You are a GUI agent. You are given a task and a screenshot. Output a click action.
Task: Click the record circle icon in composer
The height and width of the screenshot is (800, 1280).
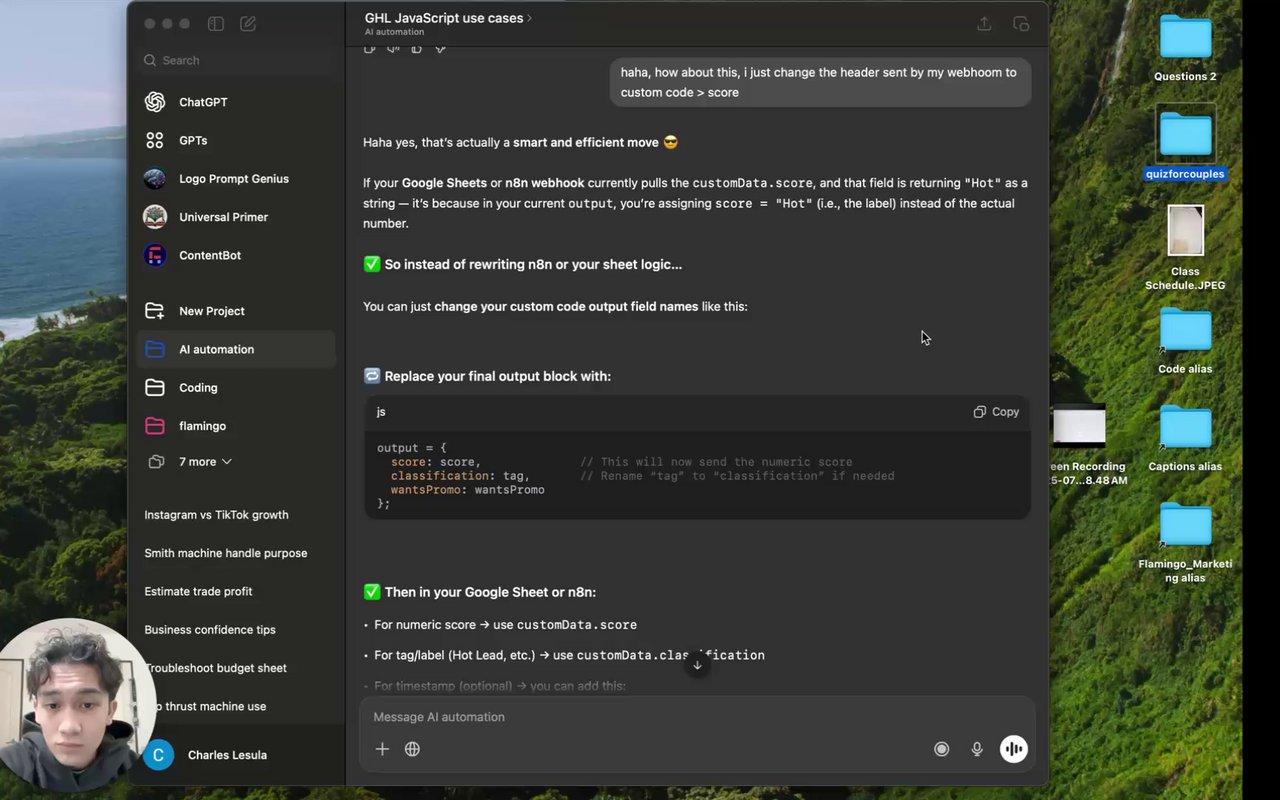pos(941,749)
